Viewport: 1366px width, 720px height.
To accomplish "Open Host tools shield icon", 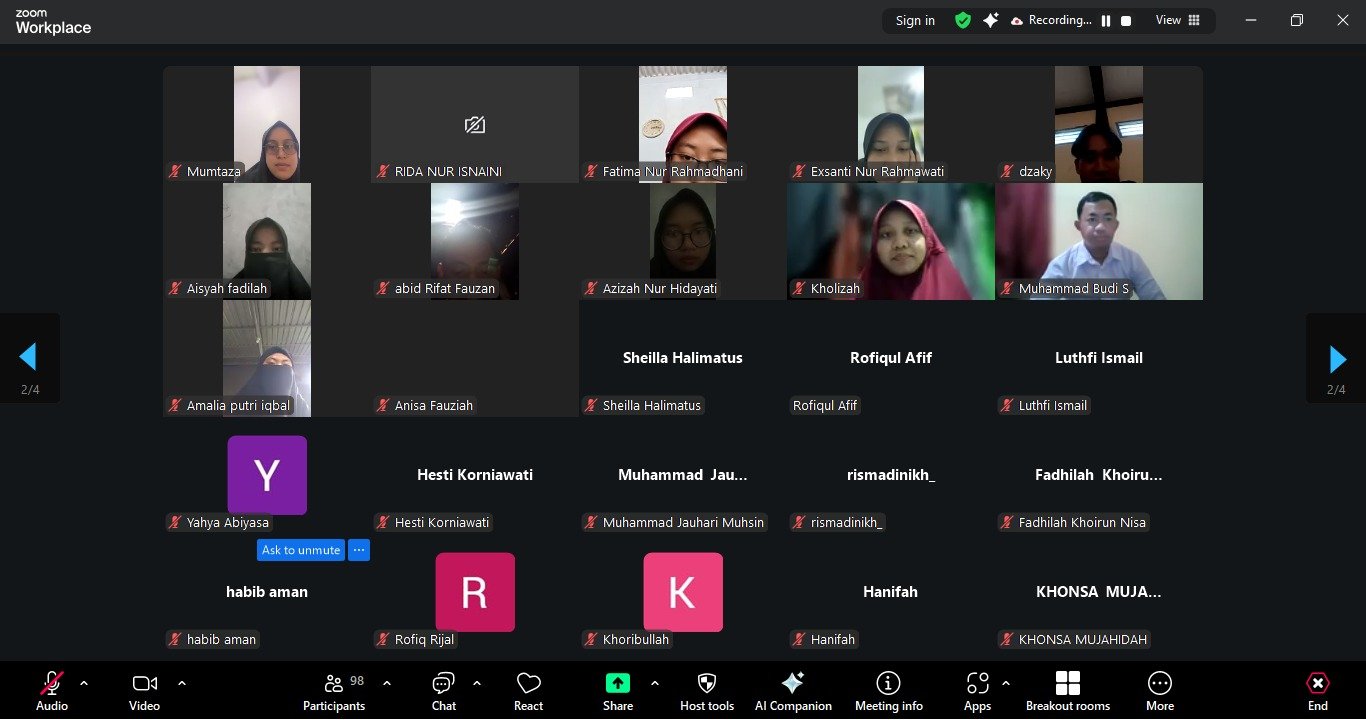I will [706, 690].
